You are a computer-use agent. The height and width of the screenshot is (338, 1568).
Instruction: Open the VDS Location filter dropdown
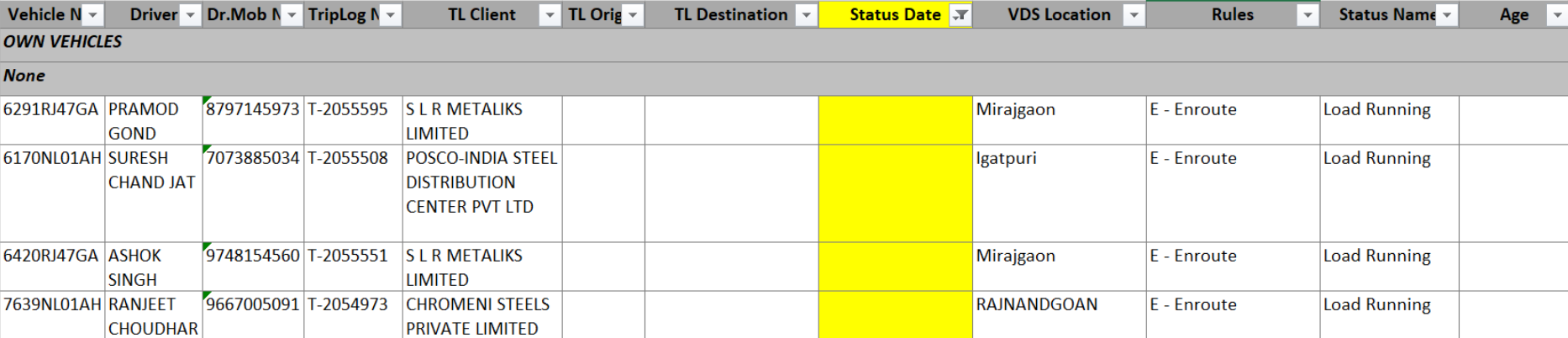(x=1134, y=15)
